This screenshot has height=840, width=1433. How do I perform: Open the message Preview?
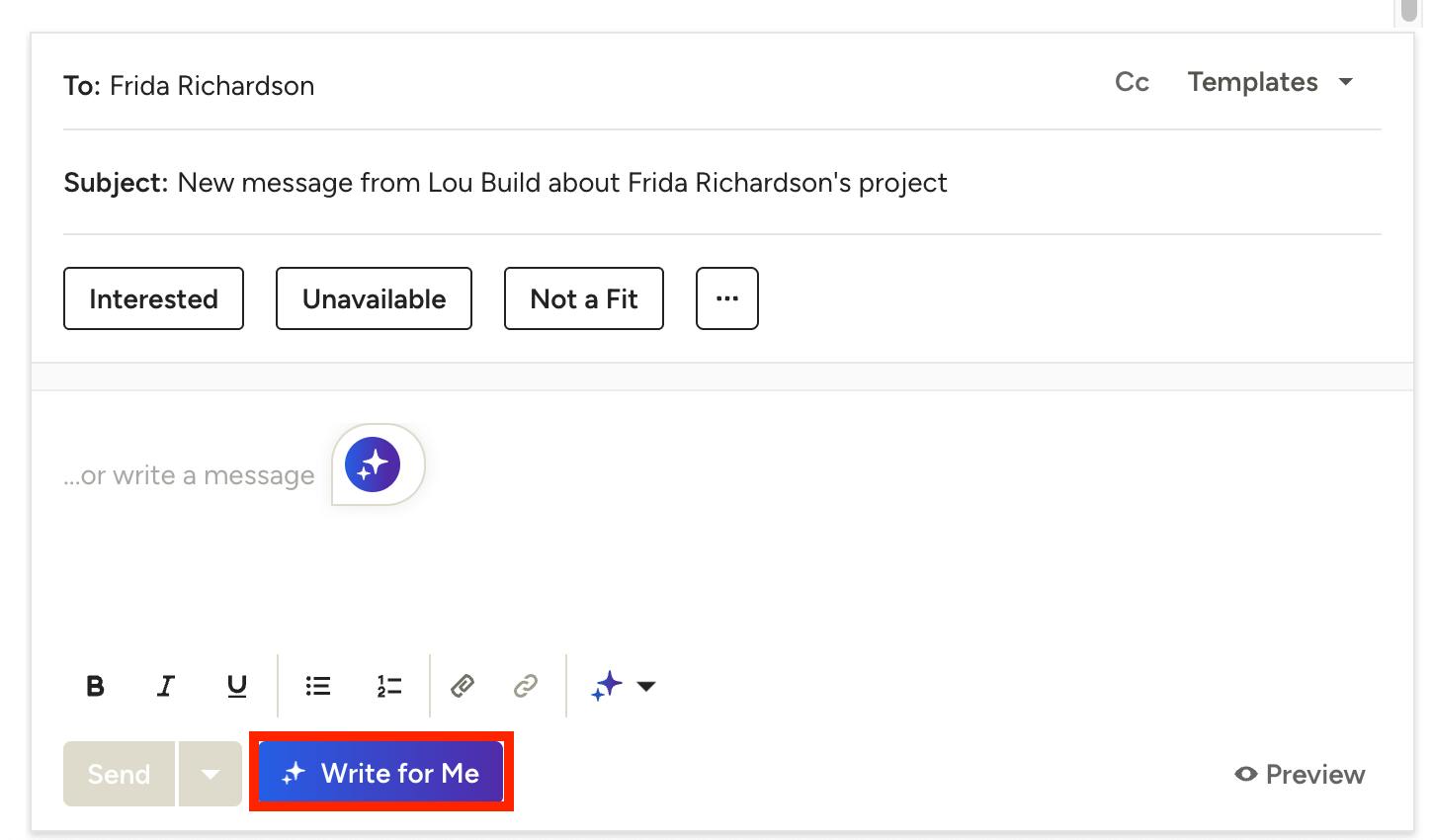1300,775
